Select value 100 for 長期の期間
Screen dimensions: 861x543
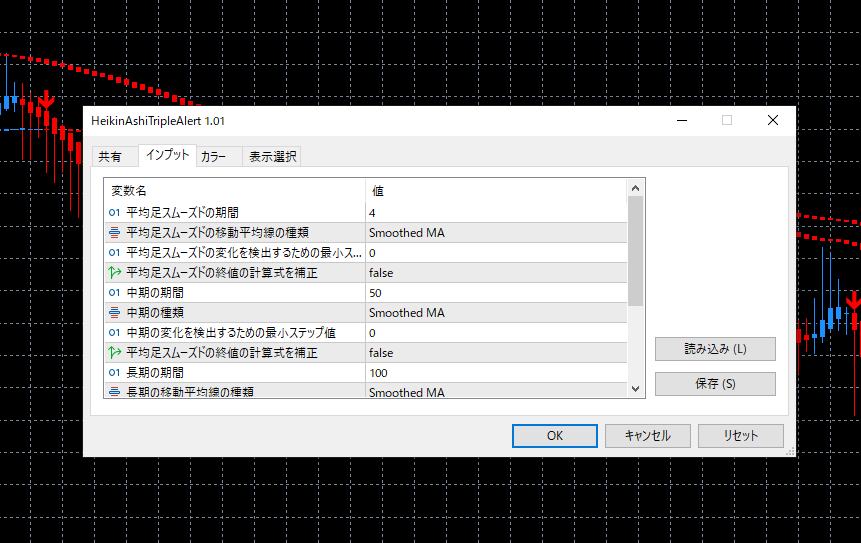click(496, 373)
